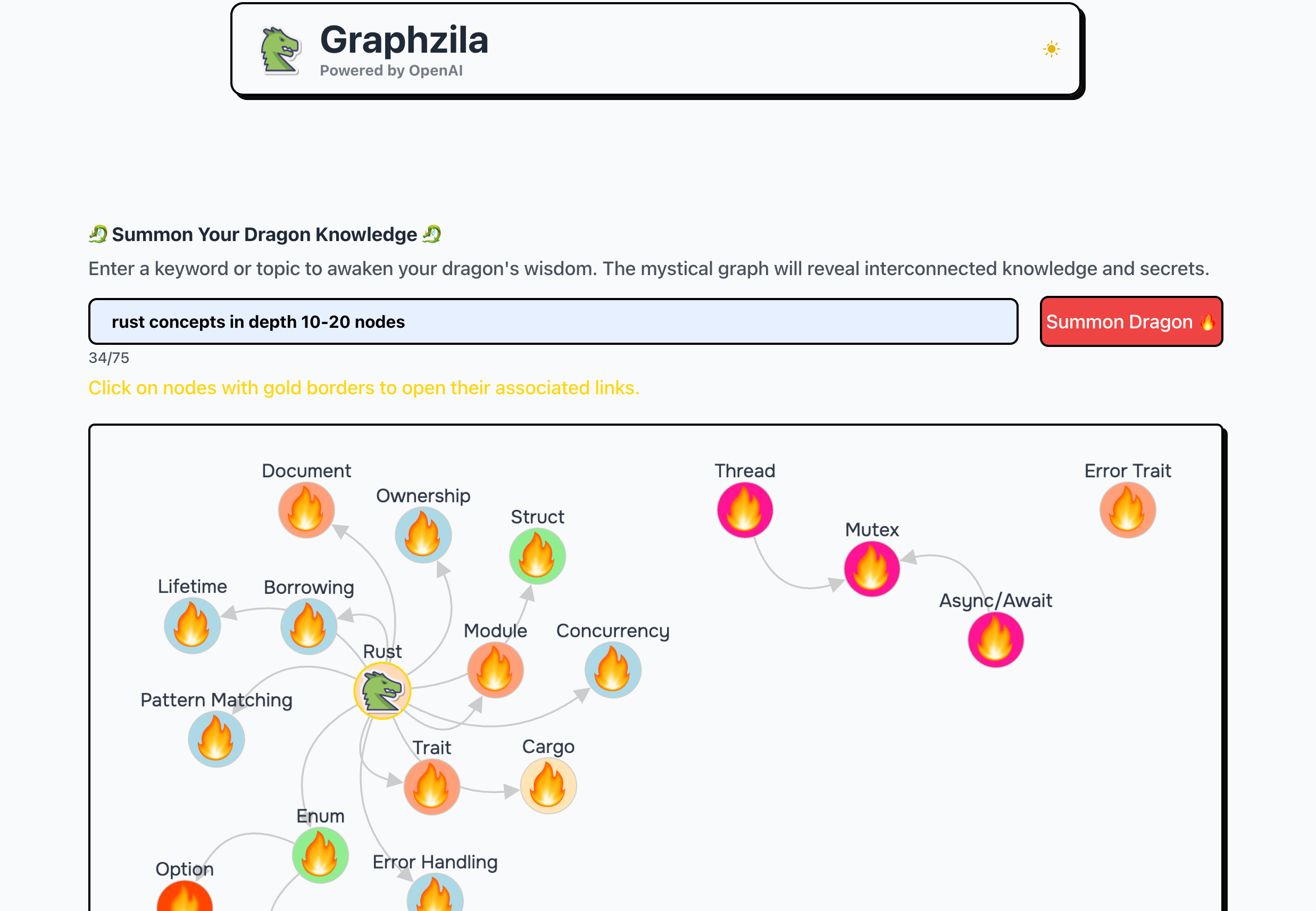Select the Enum node
The width and height of the screenshot is (1316, 911).
[320, 855]
